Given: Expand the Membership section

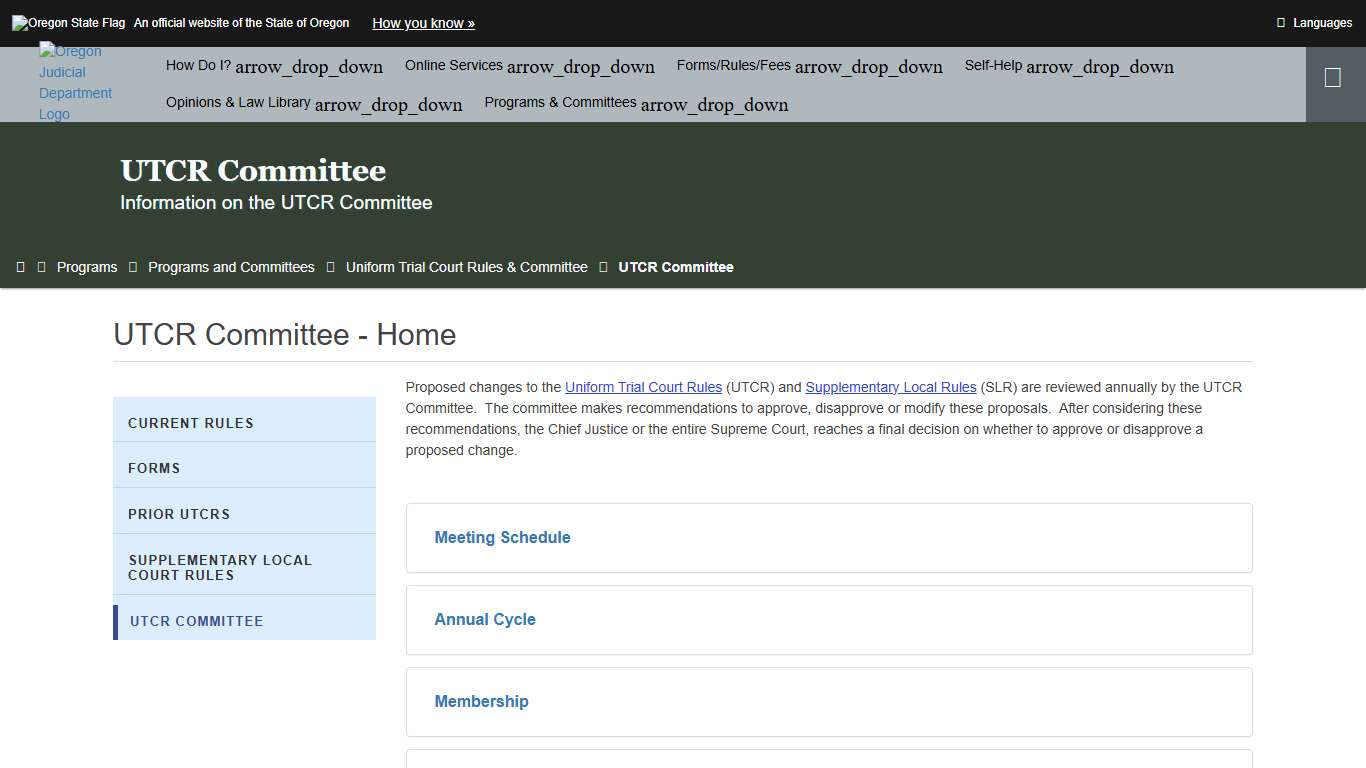Looking at the screenshot, I should coord(481,701).
